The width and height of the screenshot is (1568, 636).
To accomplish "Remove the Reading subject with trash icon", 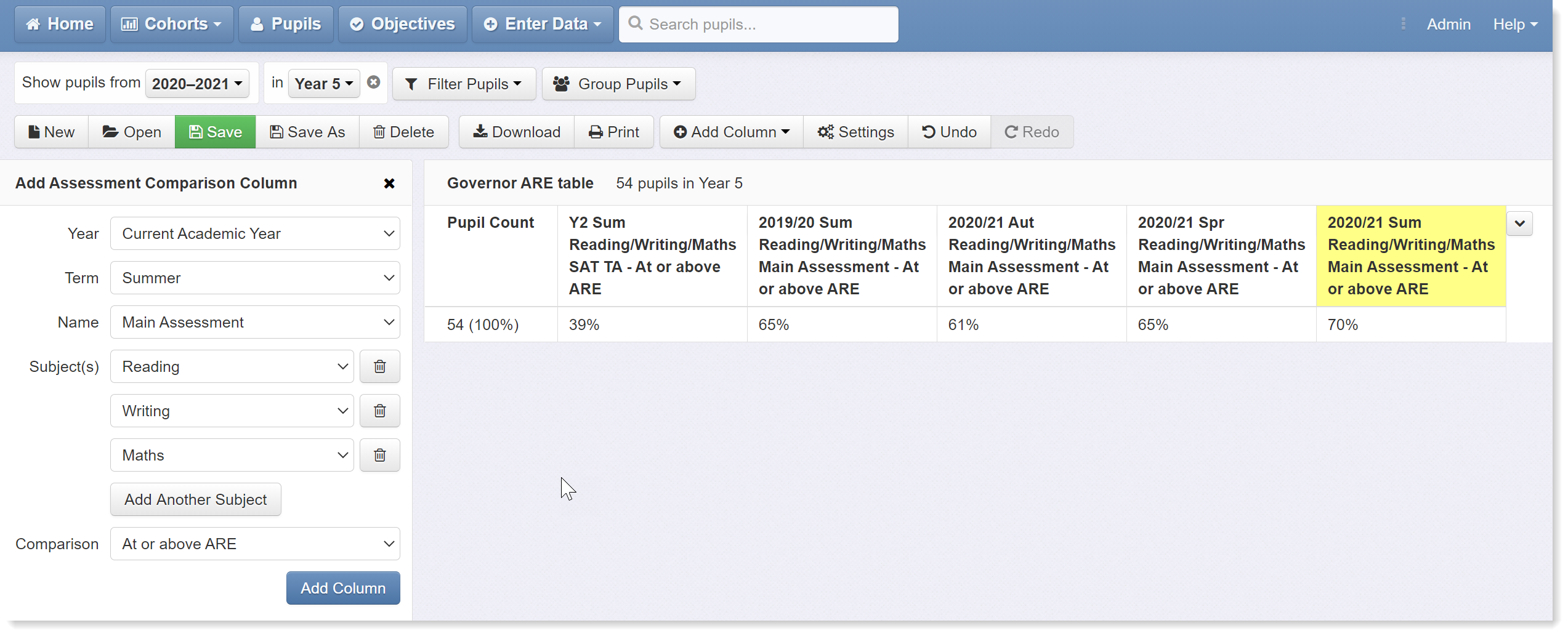I will point(380,366).
